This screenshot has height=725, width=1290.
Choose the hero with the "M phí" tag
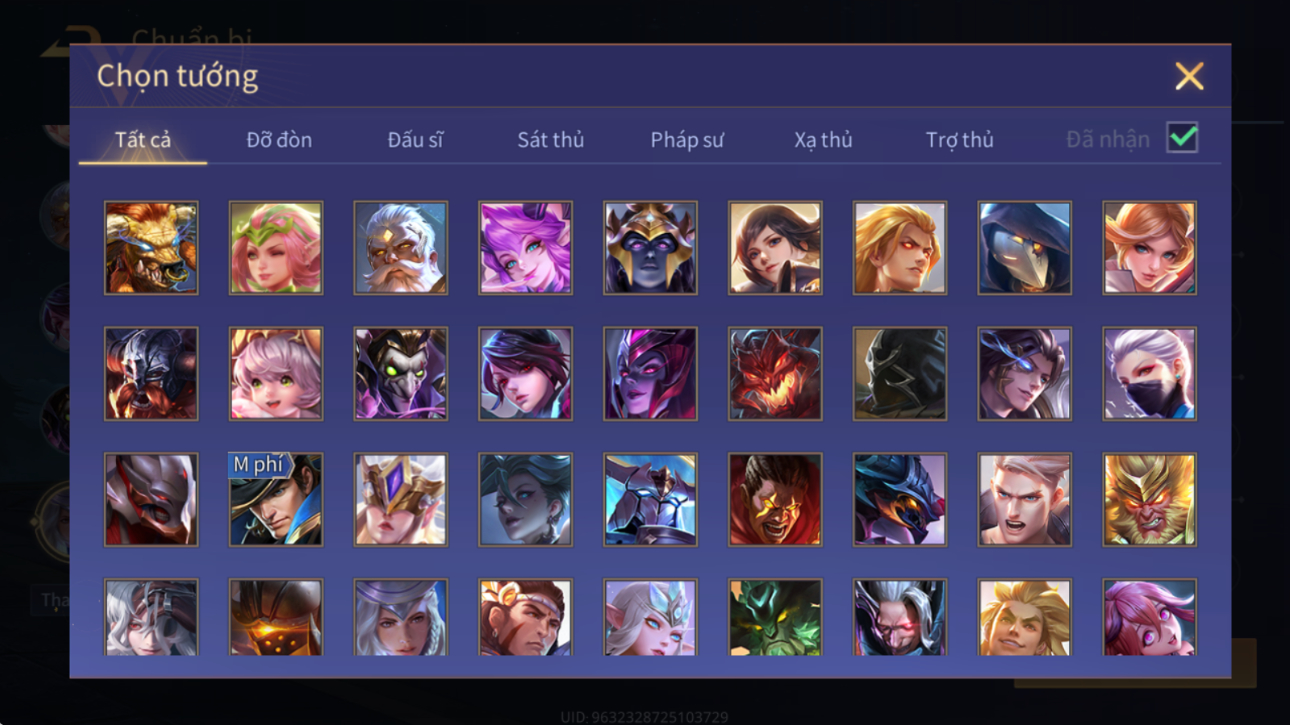click(x=276, y=500)
